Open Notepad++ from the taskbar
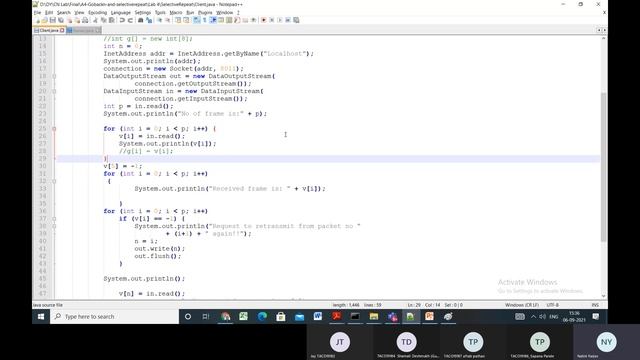This screenshot has width=640, height=360. pyautogui.click(x=410, y=317)
